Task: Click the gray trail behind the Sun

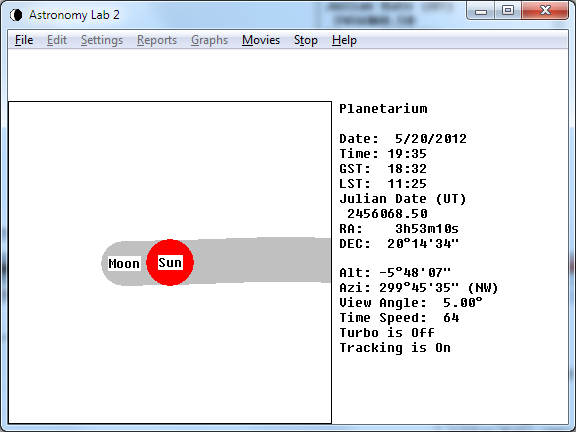Action: [263, 260]
